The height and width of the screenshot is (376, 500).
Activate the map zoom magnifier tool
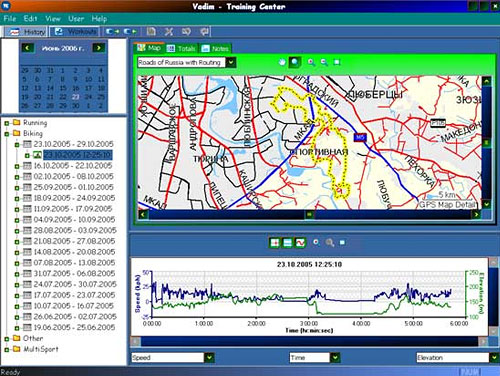tap(295, 62)
